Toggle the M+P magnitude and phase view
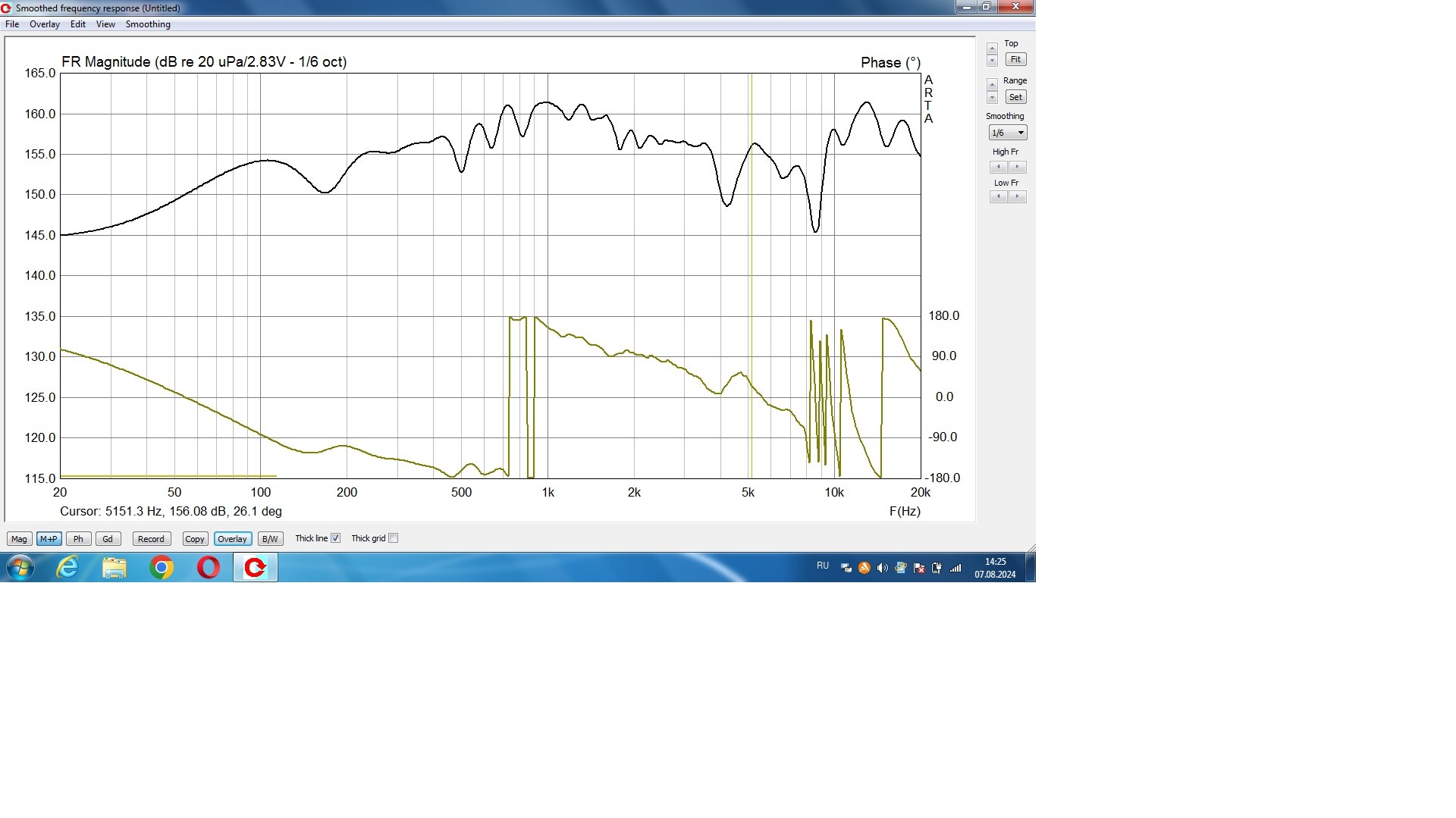The height and width of the screenshot is (818, 1456). (49, 539)
